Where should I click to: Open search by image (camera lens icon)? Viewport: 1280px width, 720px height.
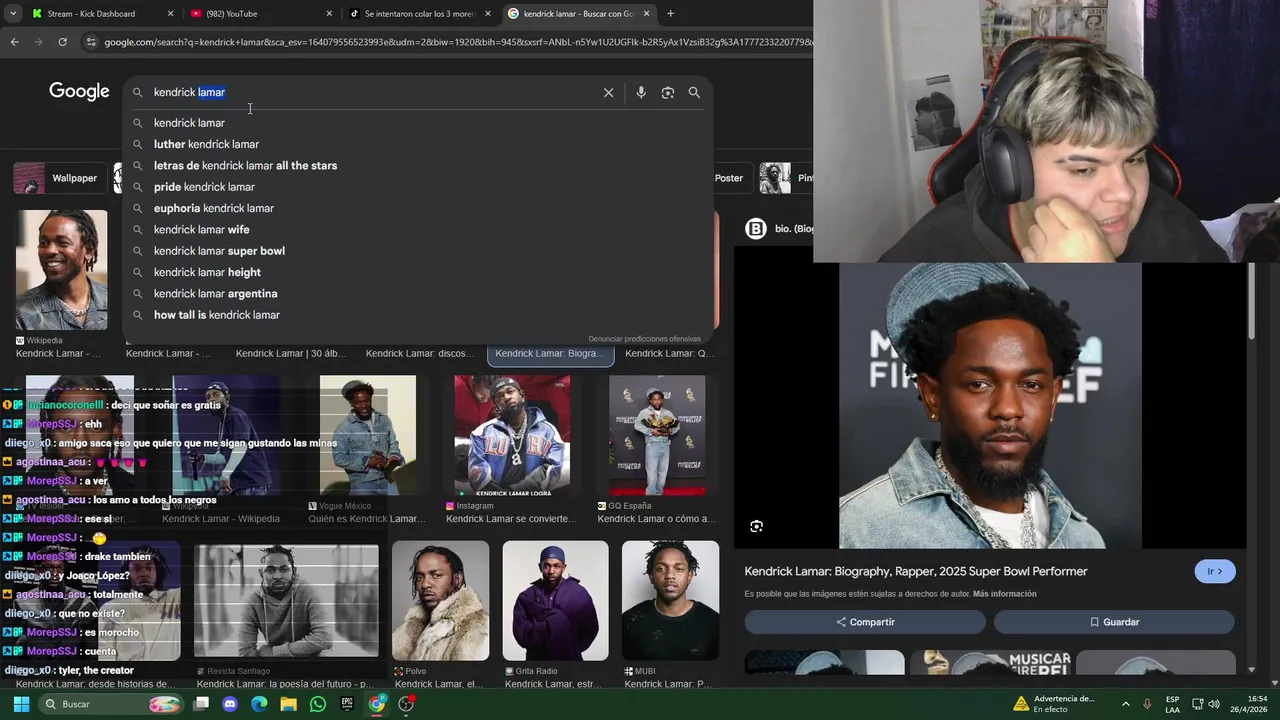tap(668, 92)
